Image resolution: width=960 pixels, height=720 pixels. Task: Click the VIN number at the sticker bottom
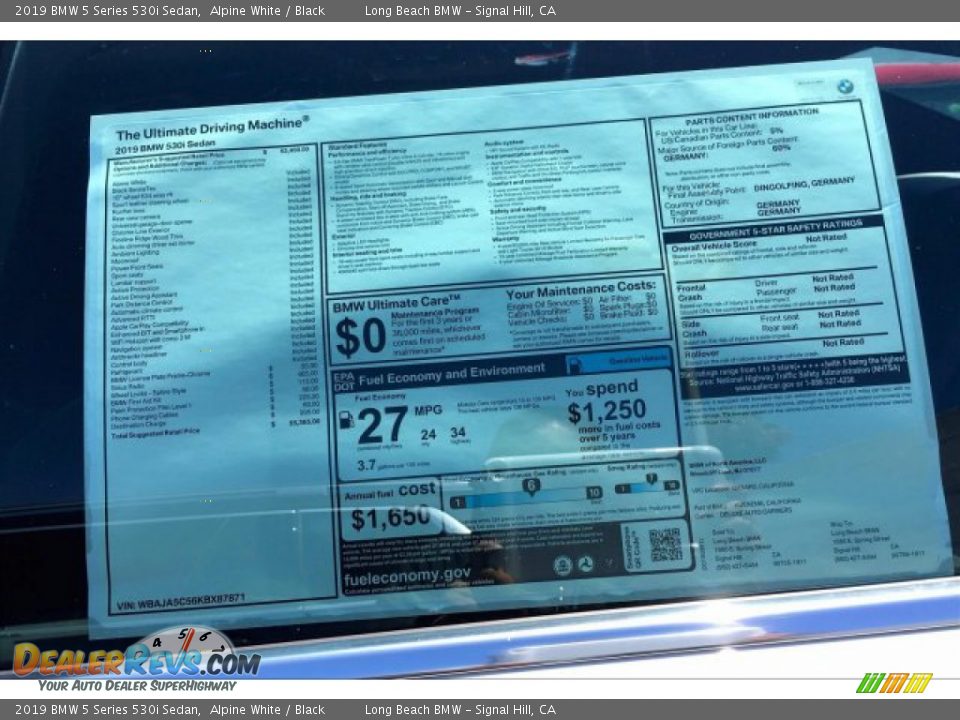(x=180, y=600)
